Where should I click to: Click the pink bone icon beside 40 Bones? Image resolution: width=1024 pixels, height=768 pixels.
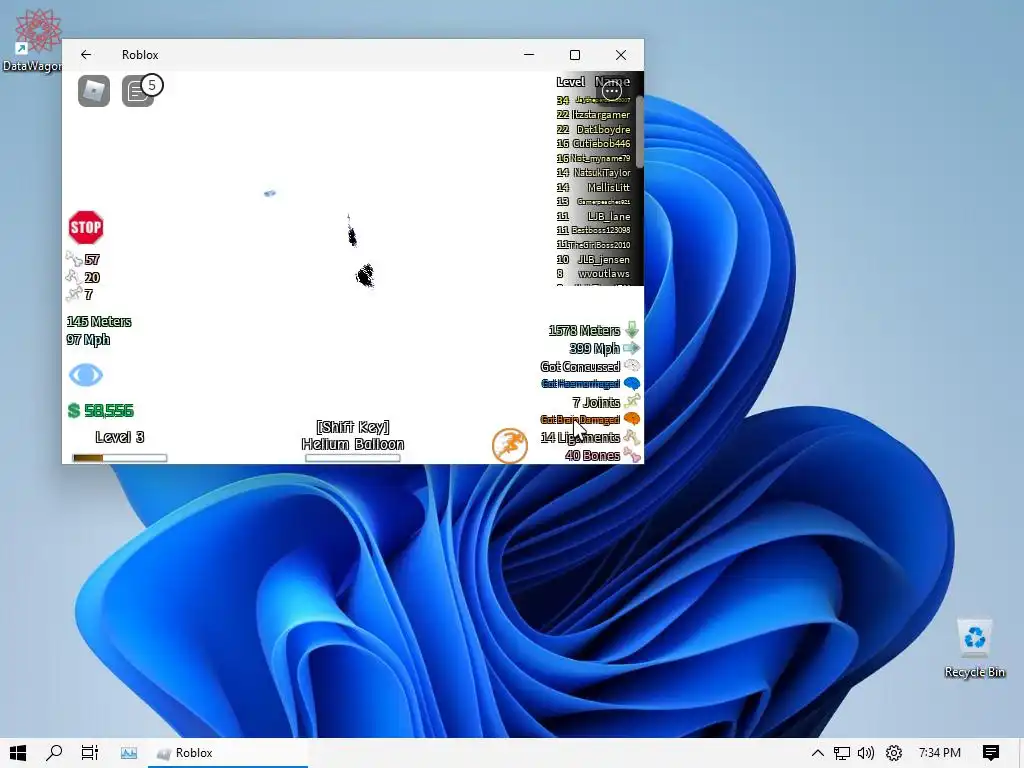click(x=632, y=455)
